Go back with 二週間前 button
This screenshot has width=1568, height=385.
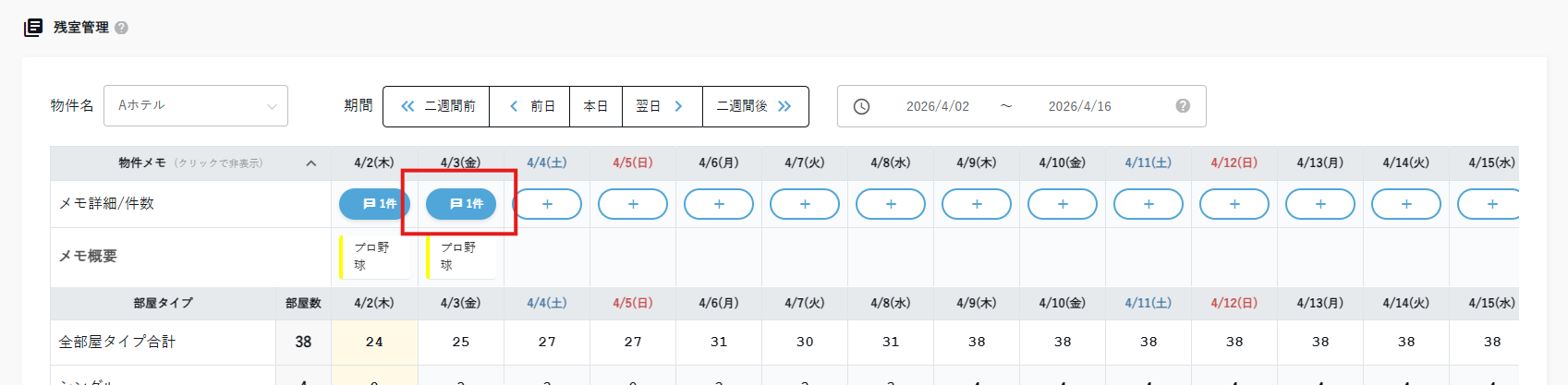(x=437, y=106)
